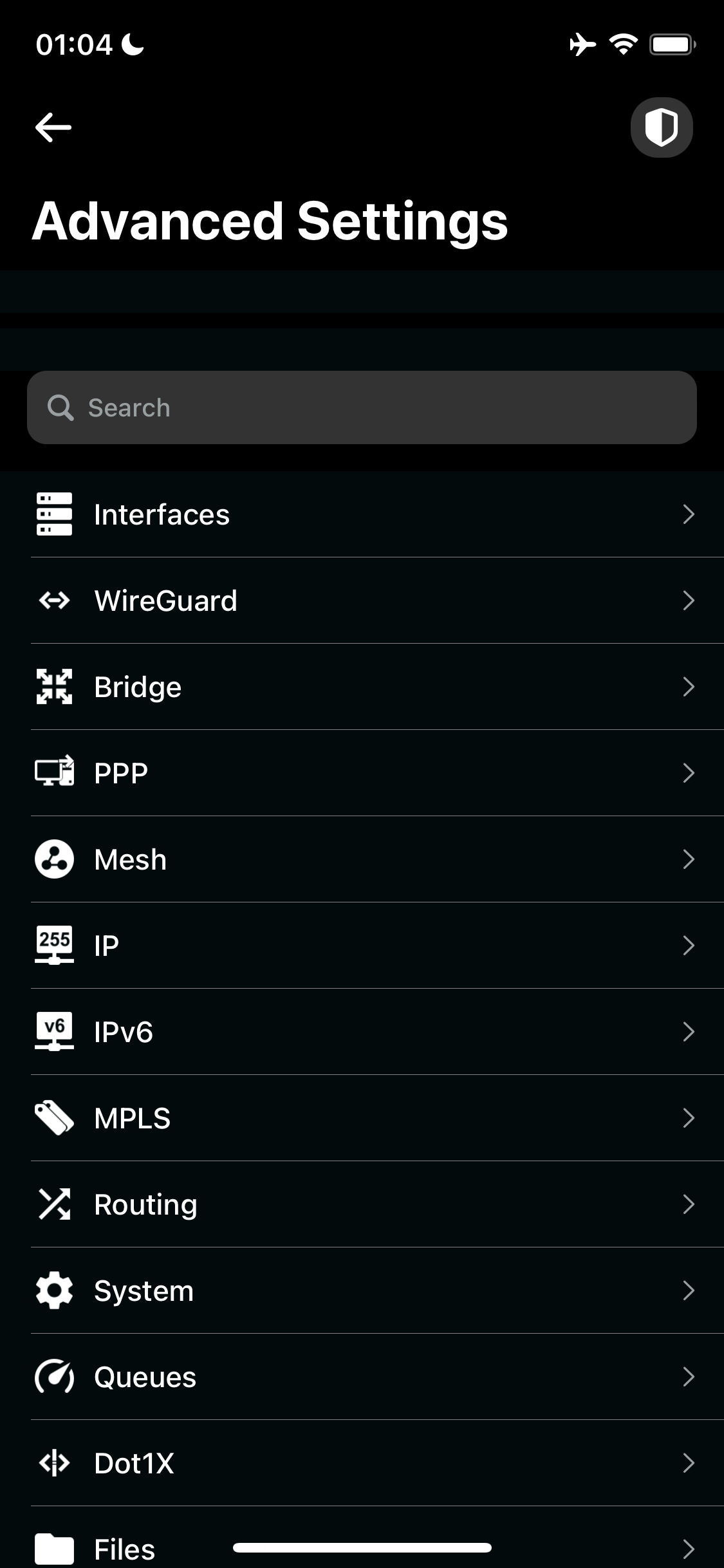Click the Mesh network icon

click(x=54, y=859)
